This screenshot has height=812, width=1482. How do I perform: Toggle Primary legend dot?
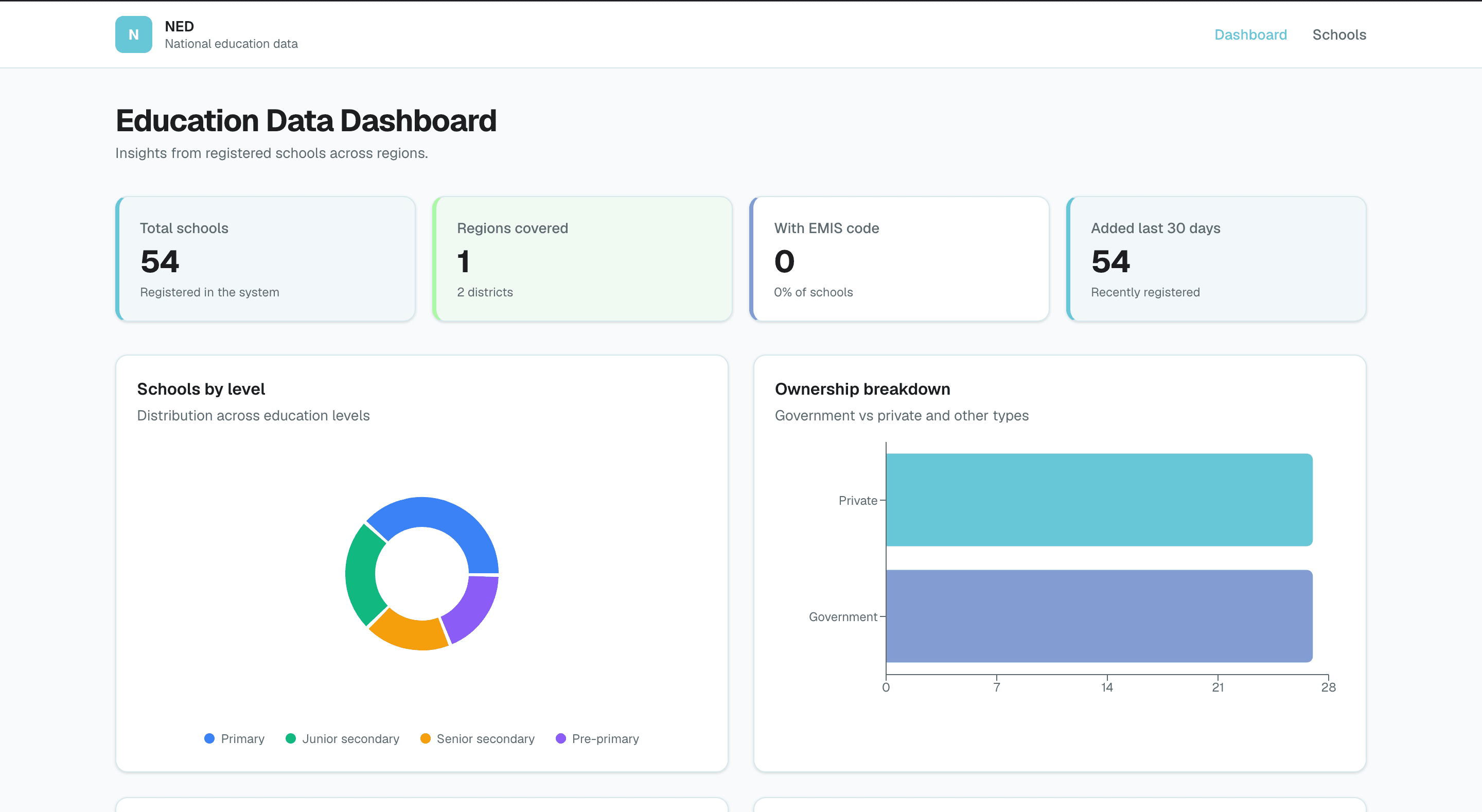(x=209, y=738)
